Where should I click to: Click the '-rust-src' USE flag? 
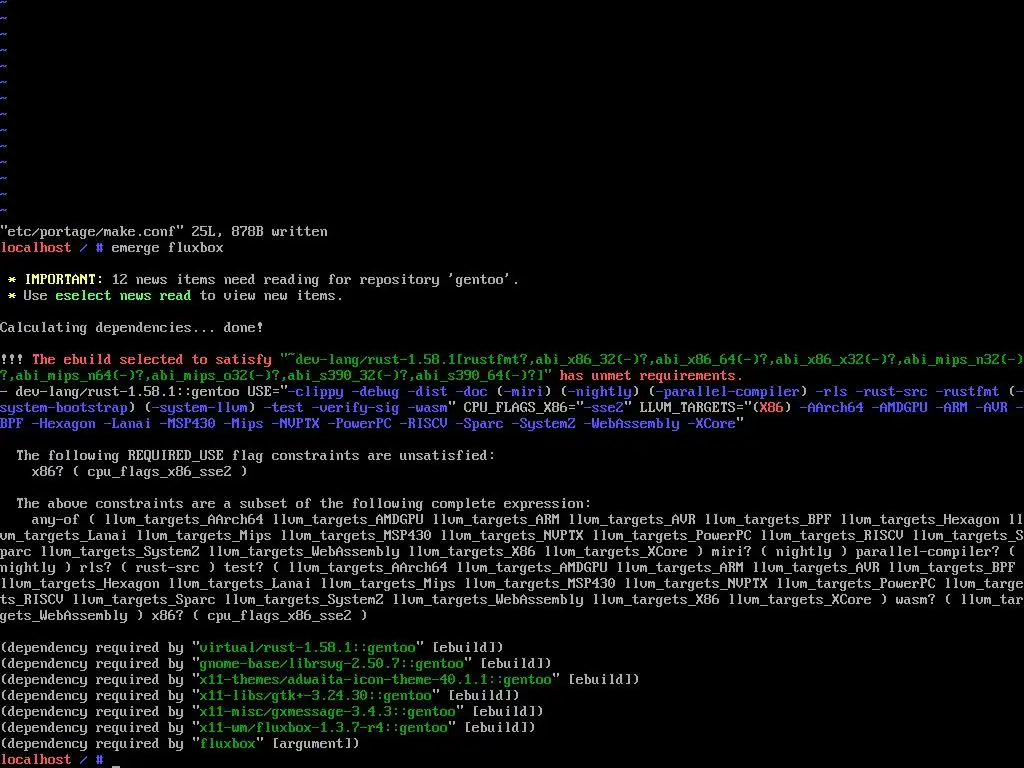pyautogui.click(x=891, y=392)
